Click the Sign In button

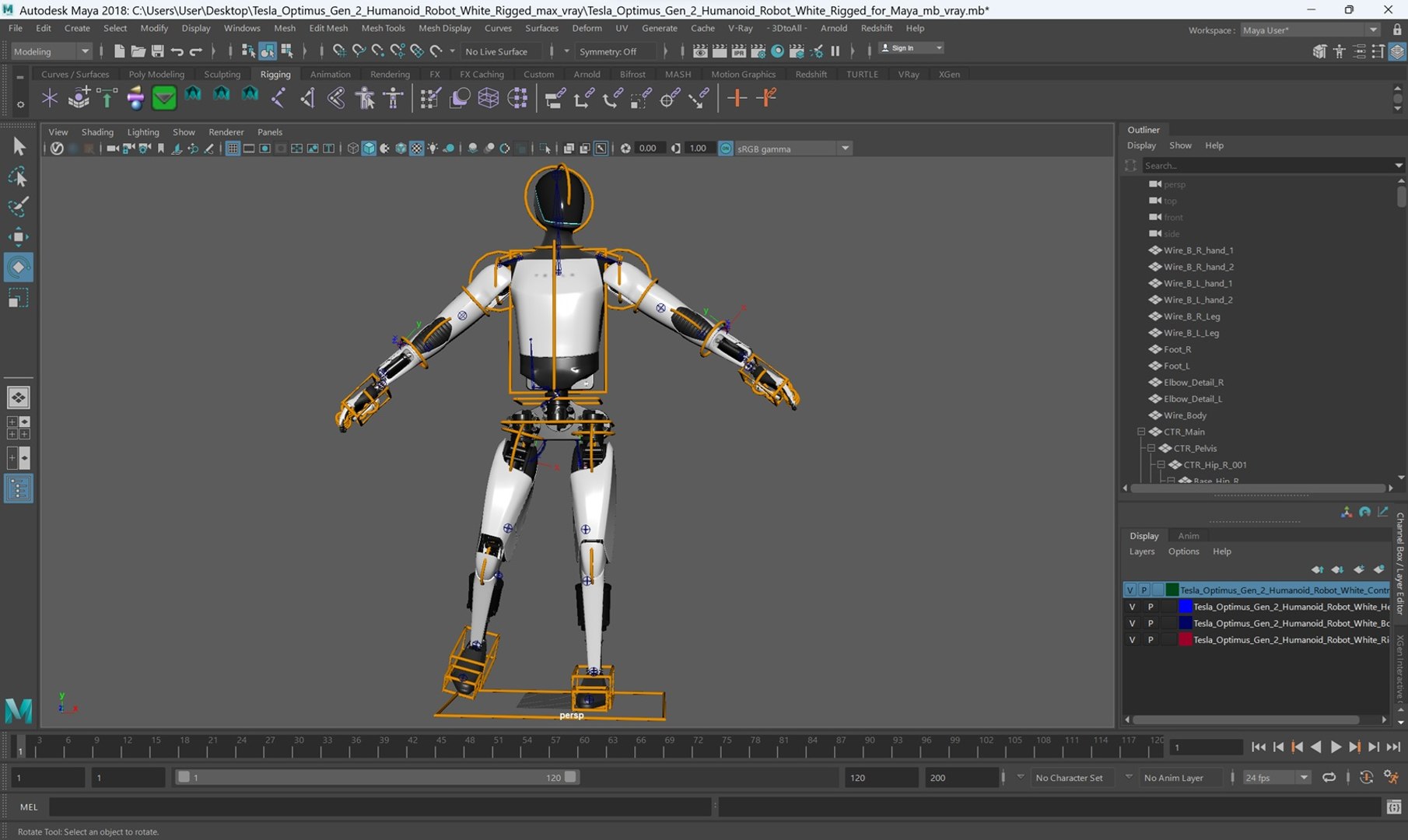tap(911, 48)
